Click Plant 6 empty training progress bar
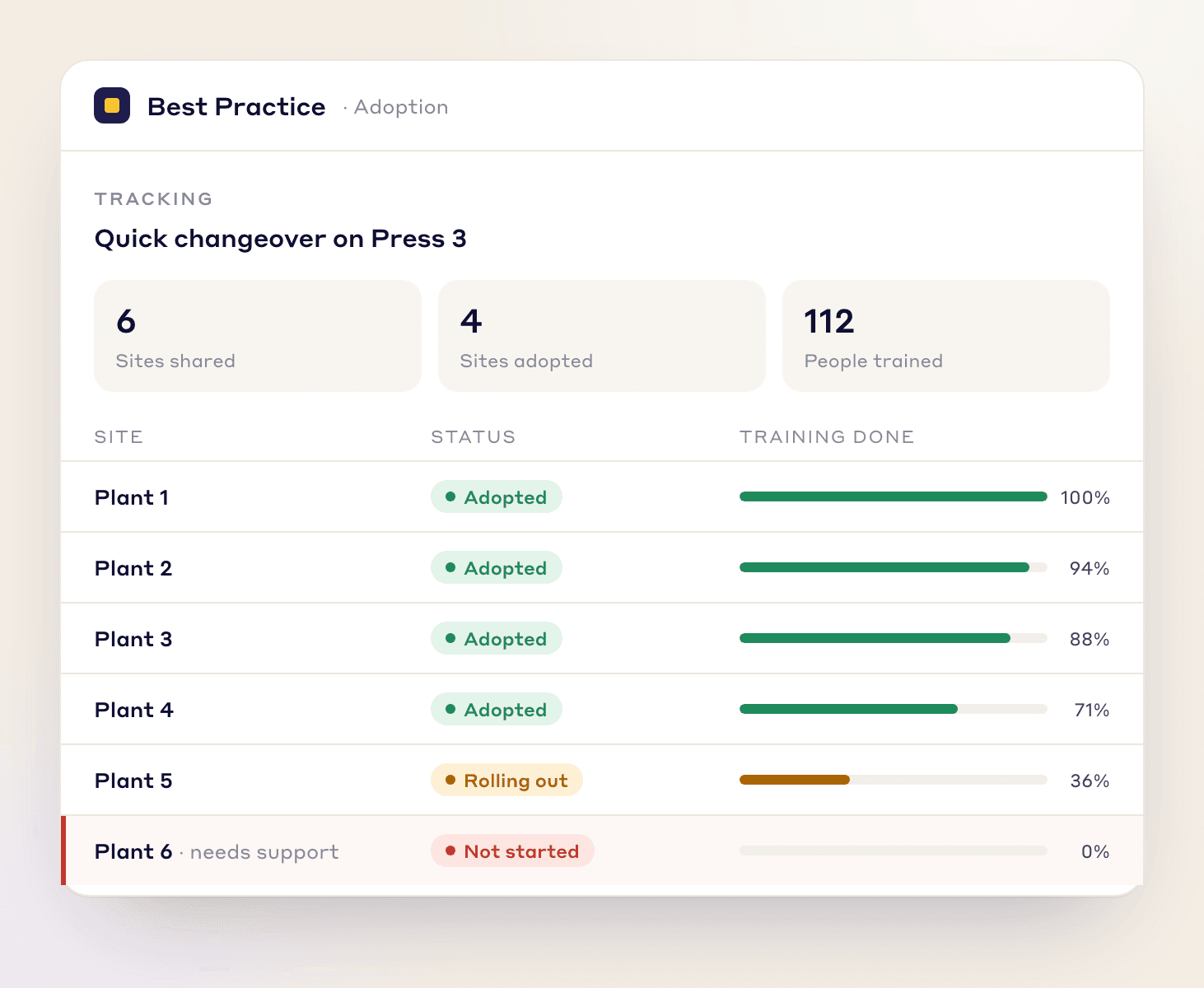This screenshot has height=988, width=1204. pos(894,851)
